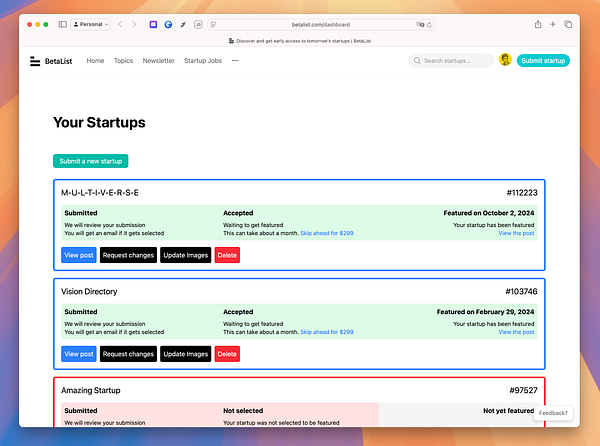Open the Topics nav item
This screenshot has height=446, width=600.
click(123, 61)
